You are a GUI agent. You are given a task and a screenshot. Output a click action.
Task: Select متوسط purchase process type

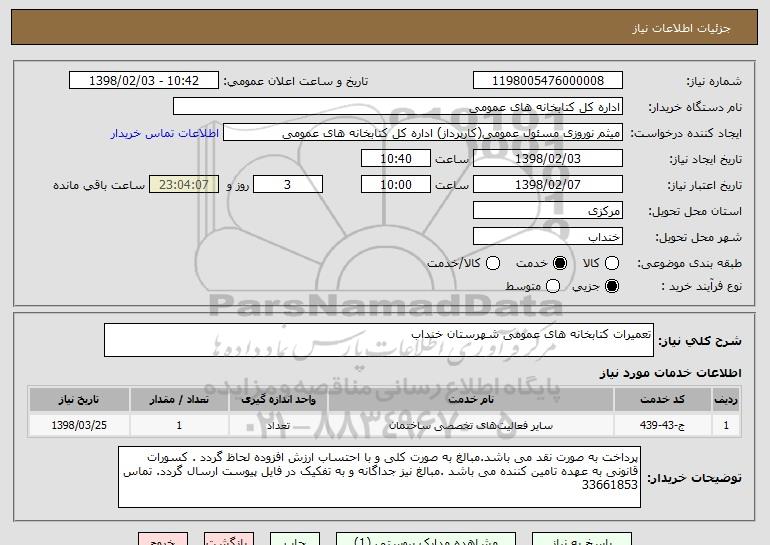552,287
